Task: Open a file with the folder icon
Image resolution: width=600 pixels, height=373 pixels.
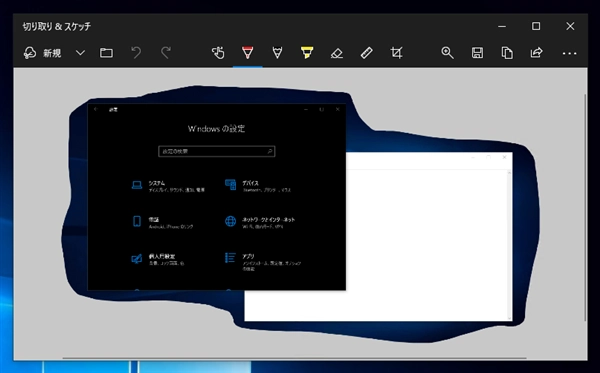Action: pyautogui.click(x=106, y=53)
